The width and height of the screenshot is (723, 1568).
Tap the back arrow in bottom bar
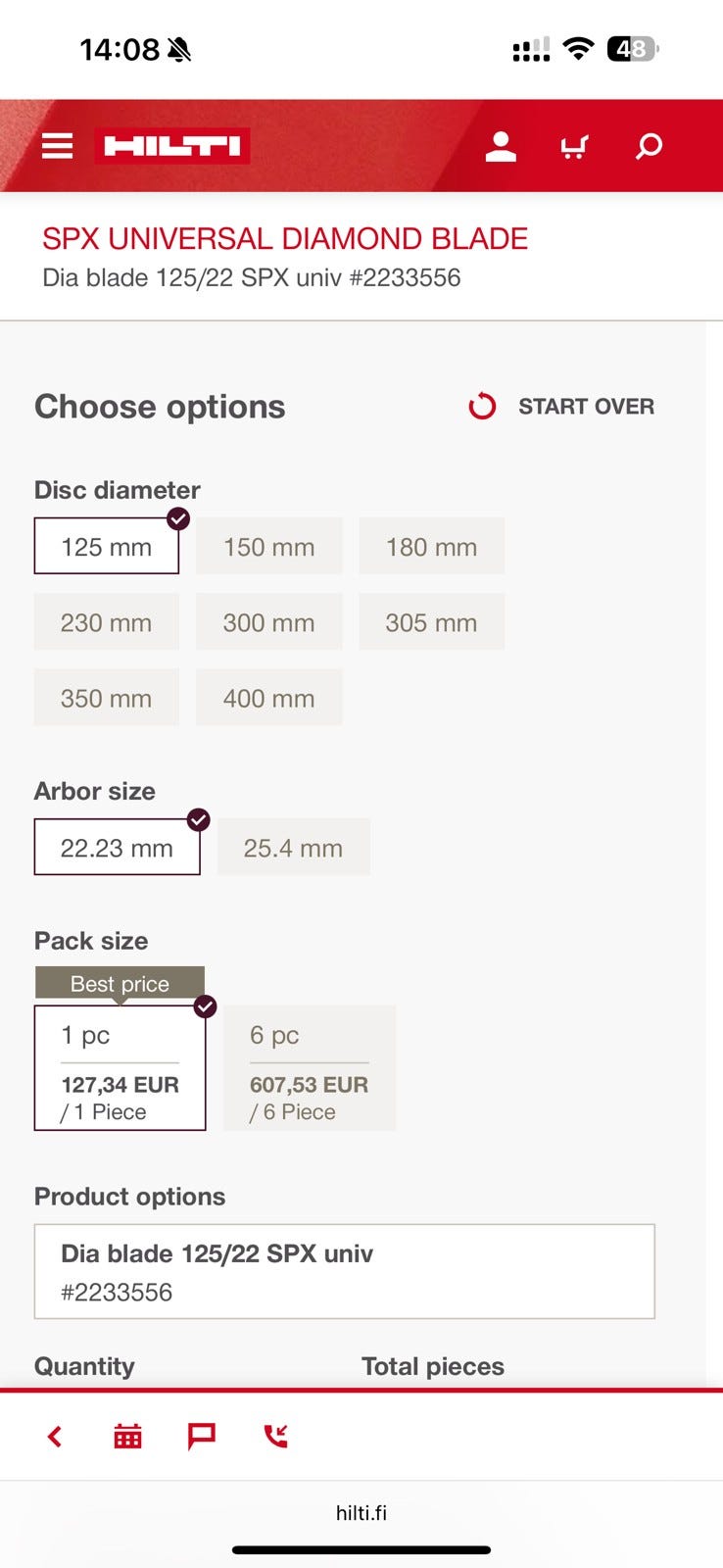click(x=55, y=1437)
